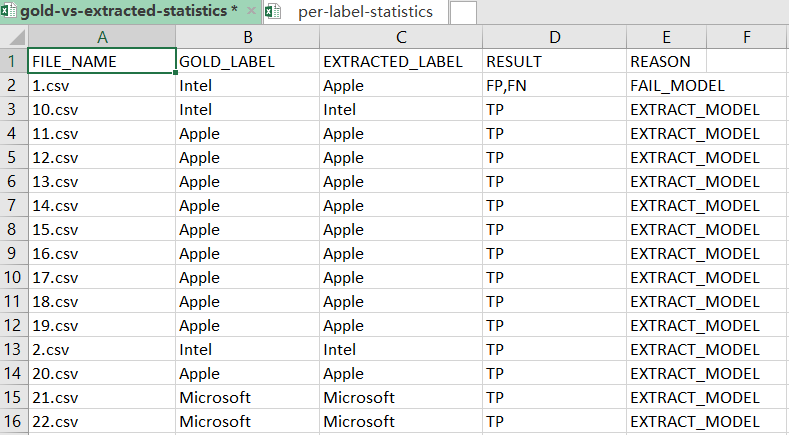Select the 11.csv cell

pos(102,133)
